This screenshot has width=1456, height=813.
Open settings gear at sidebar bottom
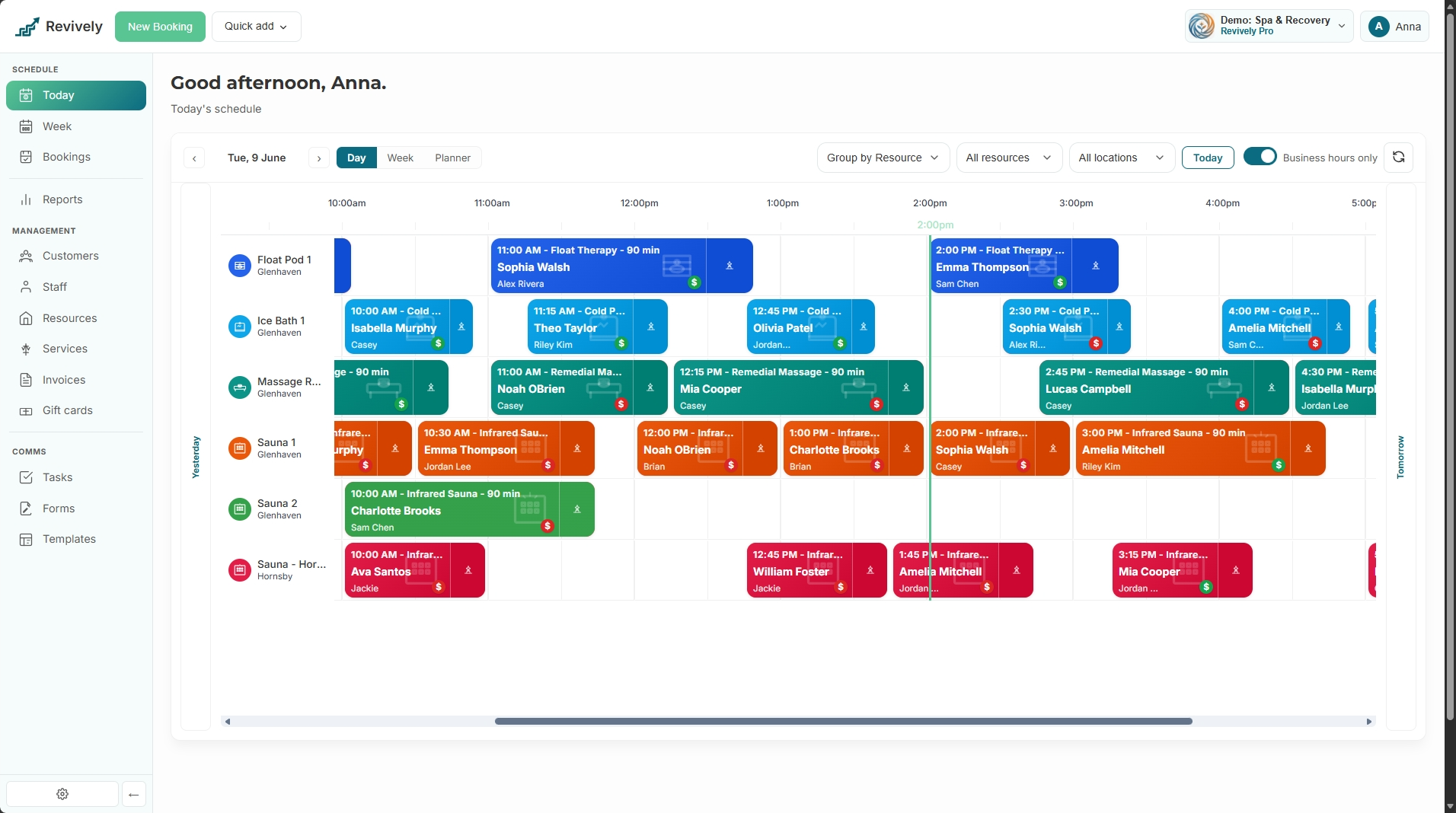coord(62,794)
